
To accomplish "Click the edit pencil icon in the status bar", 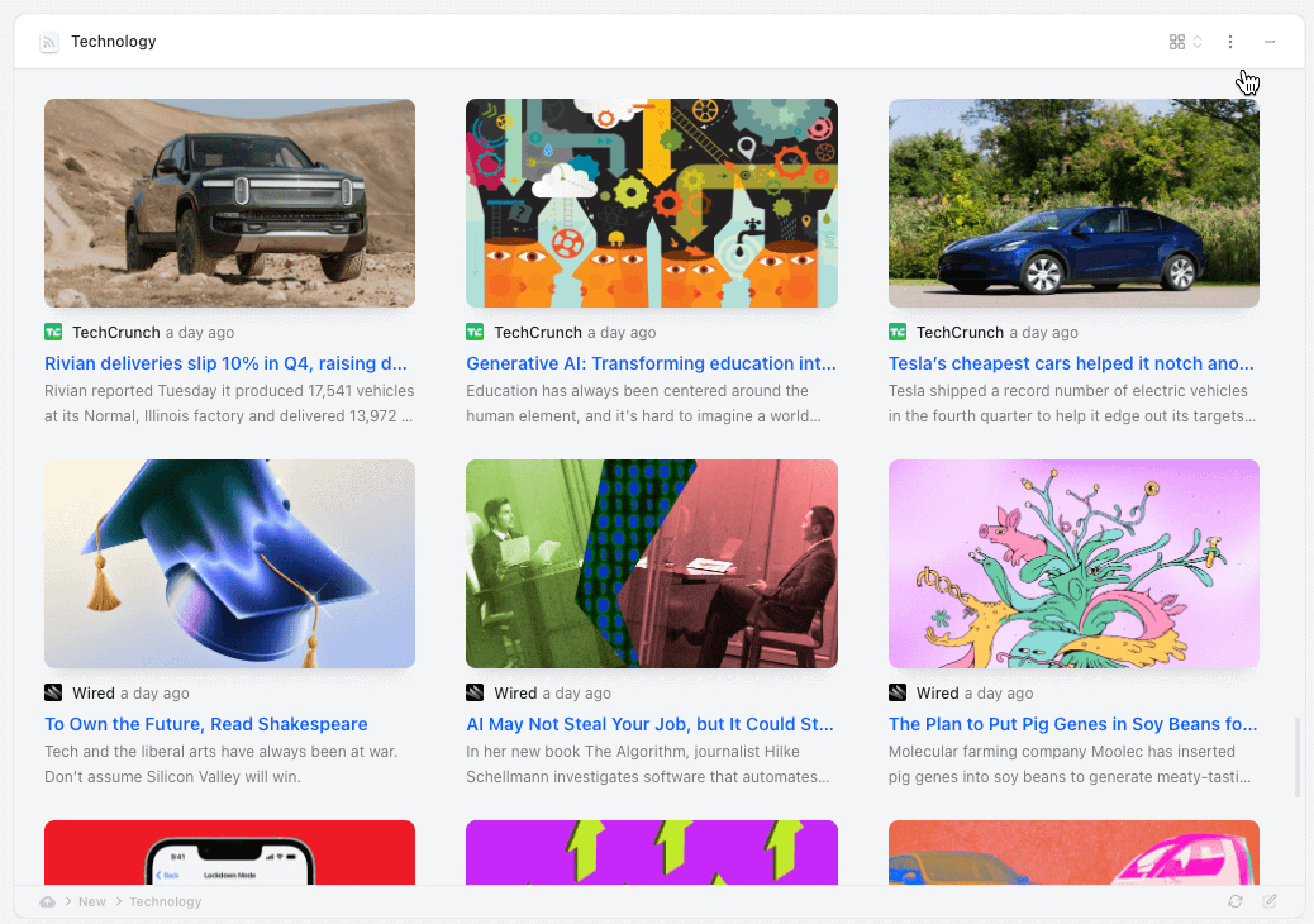I will click(x=1270, y=902).
